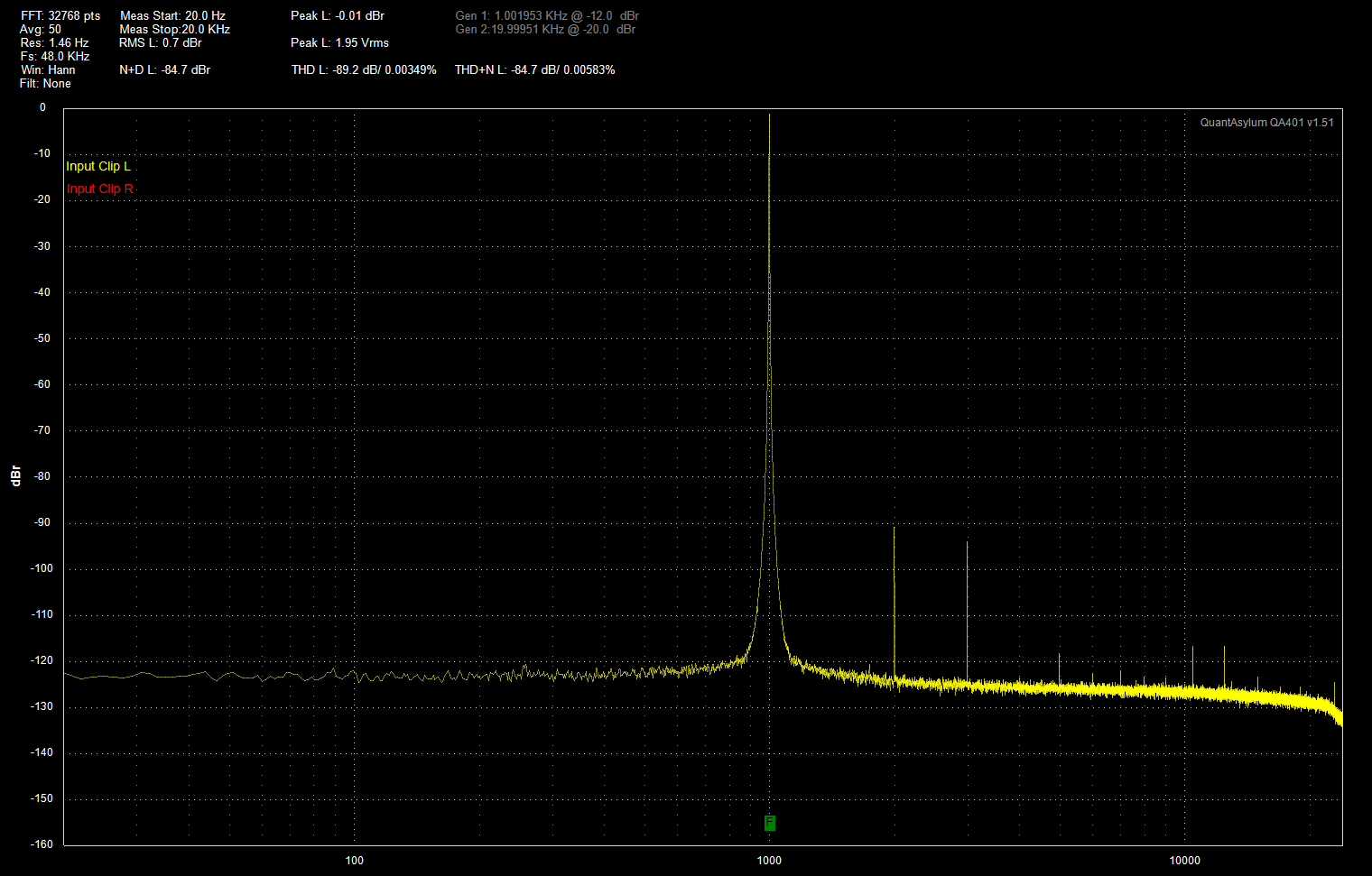Select 'N+D L: -84.7 dBr' readout
This screenshot has height=876, width=1372.
[x=165, y=70]
